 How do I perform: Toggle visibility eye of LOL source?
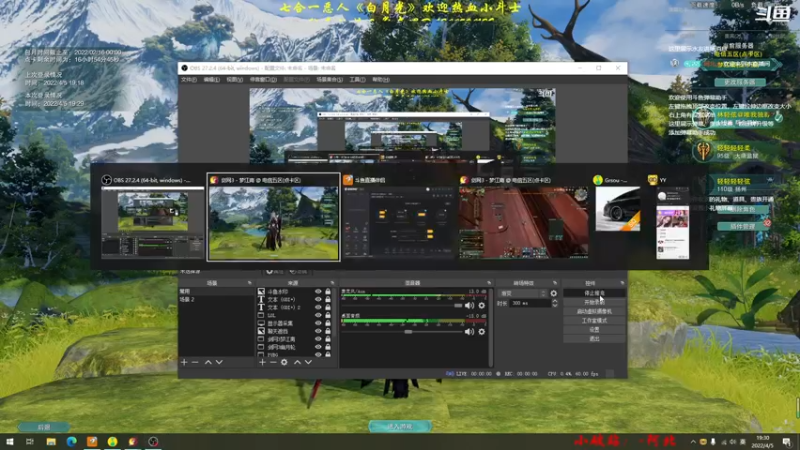pyautogui.click(x=318, y=315)
